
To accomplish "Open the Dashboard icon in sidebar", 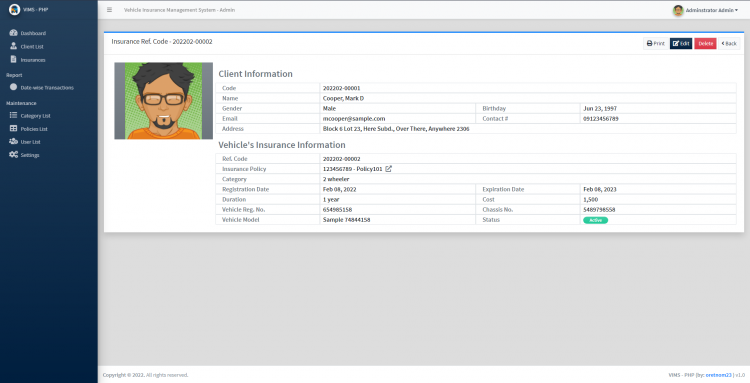I will tap(13, 33).
